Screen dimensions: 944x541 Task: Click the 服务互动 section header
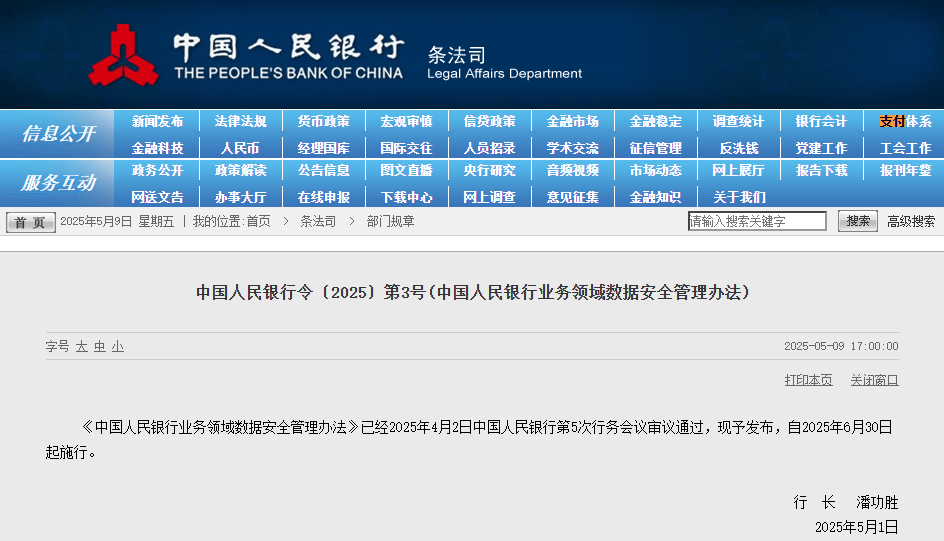58,182
